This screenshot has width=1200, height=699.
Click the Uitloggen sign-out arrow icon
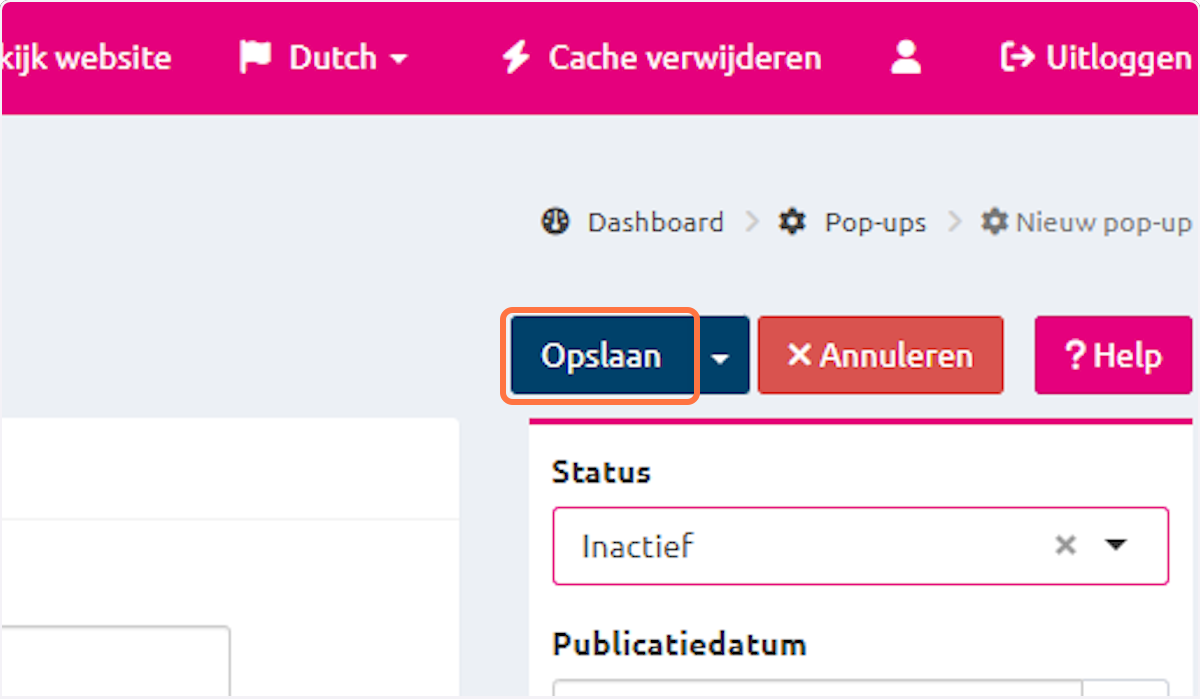[x=1017, y=58]
